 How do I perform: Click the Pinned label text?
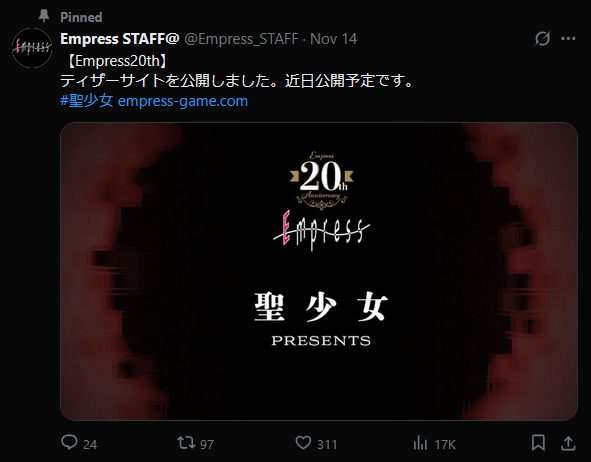(81, 17)
